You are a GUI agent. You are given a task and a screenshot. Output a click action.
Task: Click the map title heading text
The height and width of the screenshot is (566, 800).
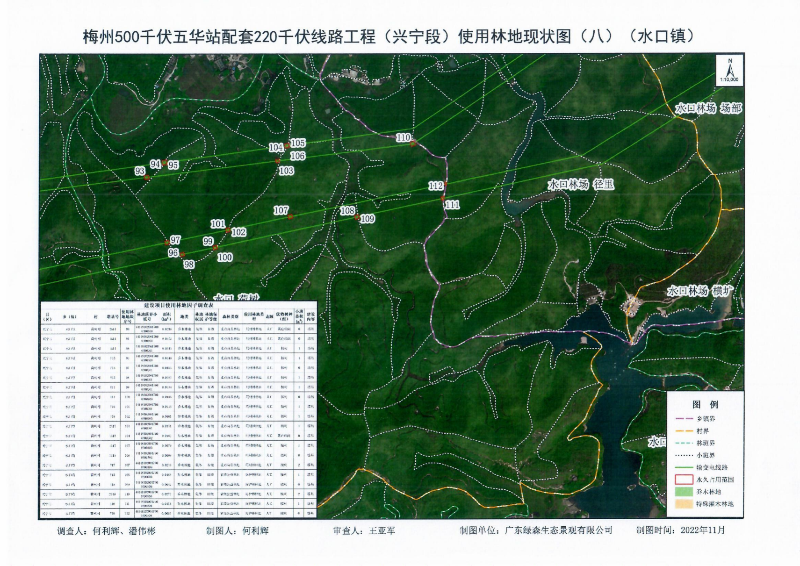click(389, 36)
